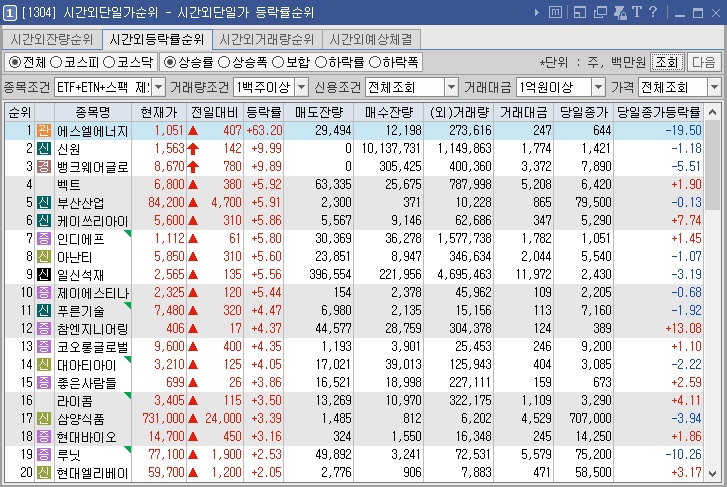Select stock name 에스엘에너지 in row 1
This screenshot has height=487, width=727.
point(92,131)
